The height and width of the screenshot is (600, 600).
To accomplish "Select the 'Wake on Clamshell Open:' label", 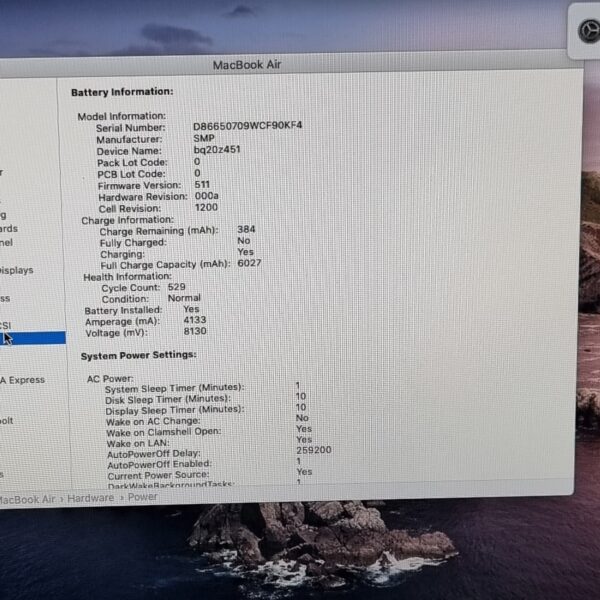I will [164, 432].
